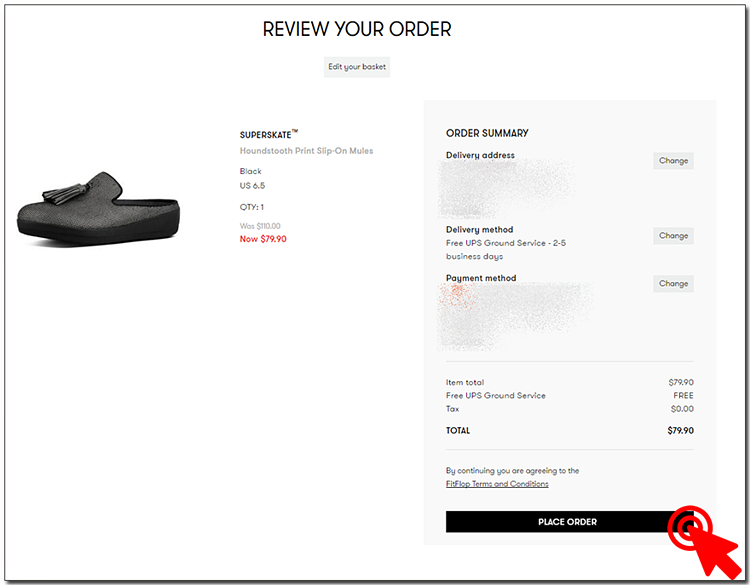The width and height of the screenshot is (750, 585).
Task: Click the Was $110.00 crossed-out price
Action: (x=260, y=226)
